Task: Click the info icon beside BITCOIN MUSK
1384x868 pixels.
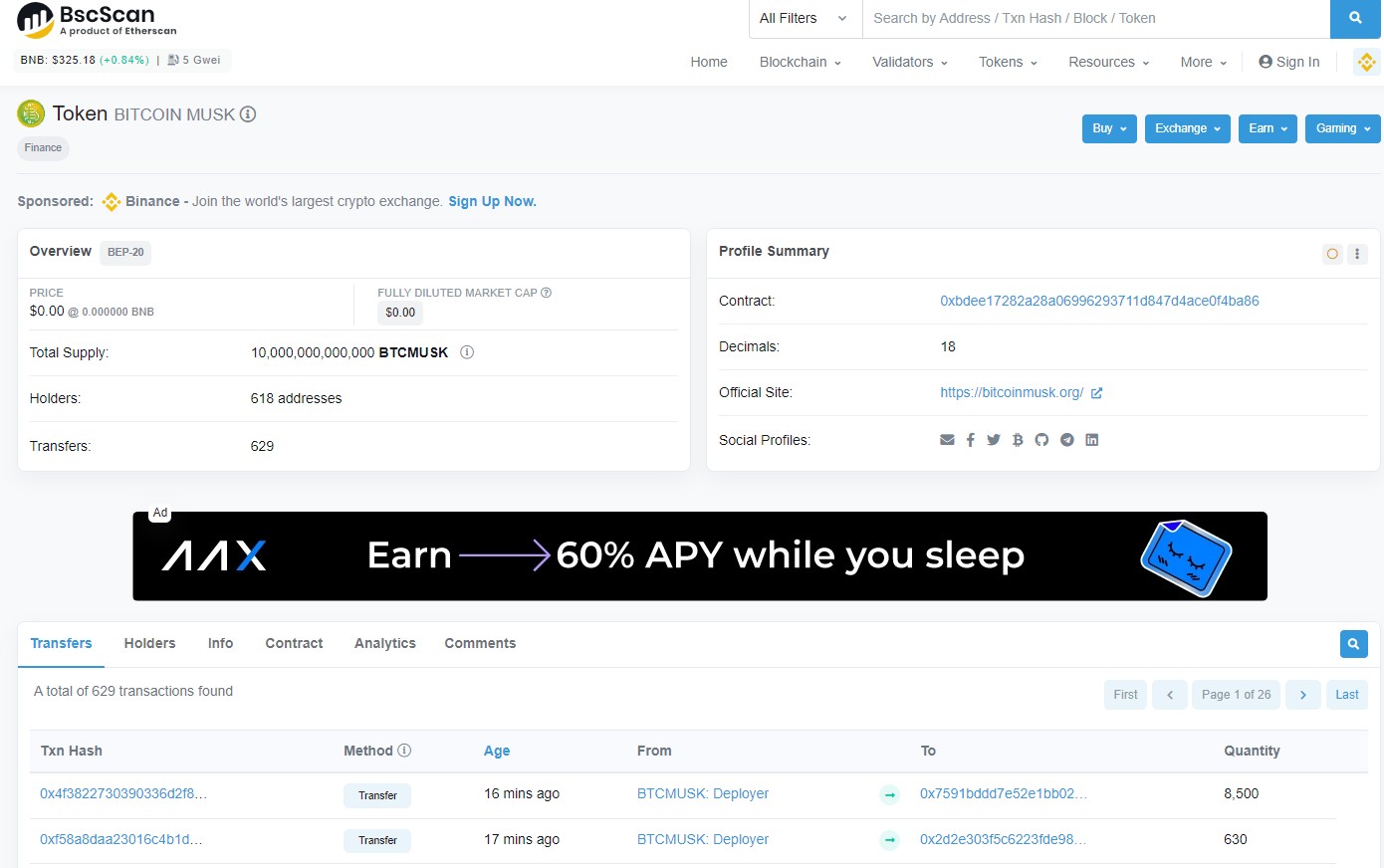Action: click(248, 114)
